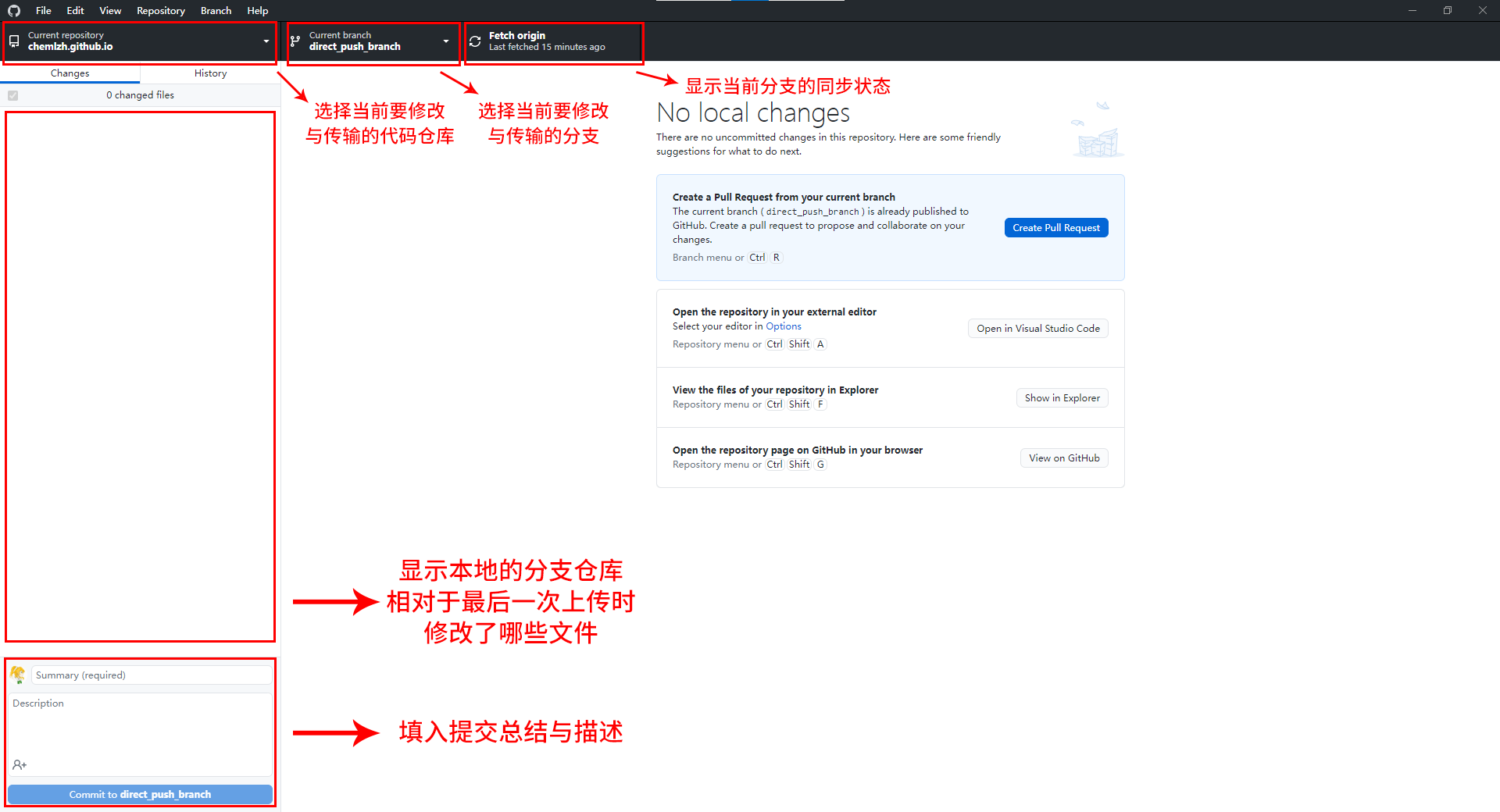Switch to the Changes tab

(x=70, y=73)
